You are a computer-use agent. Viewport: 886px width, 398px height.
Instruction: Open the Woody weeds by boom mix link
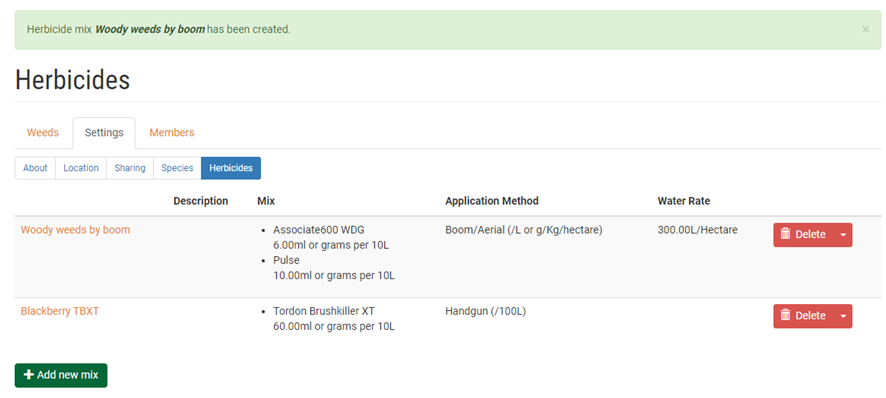(75, 230)
